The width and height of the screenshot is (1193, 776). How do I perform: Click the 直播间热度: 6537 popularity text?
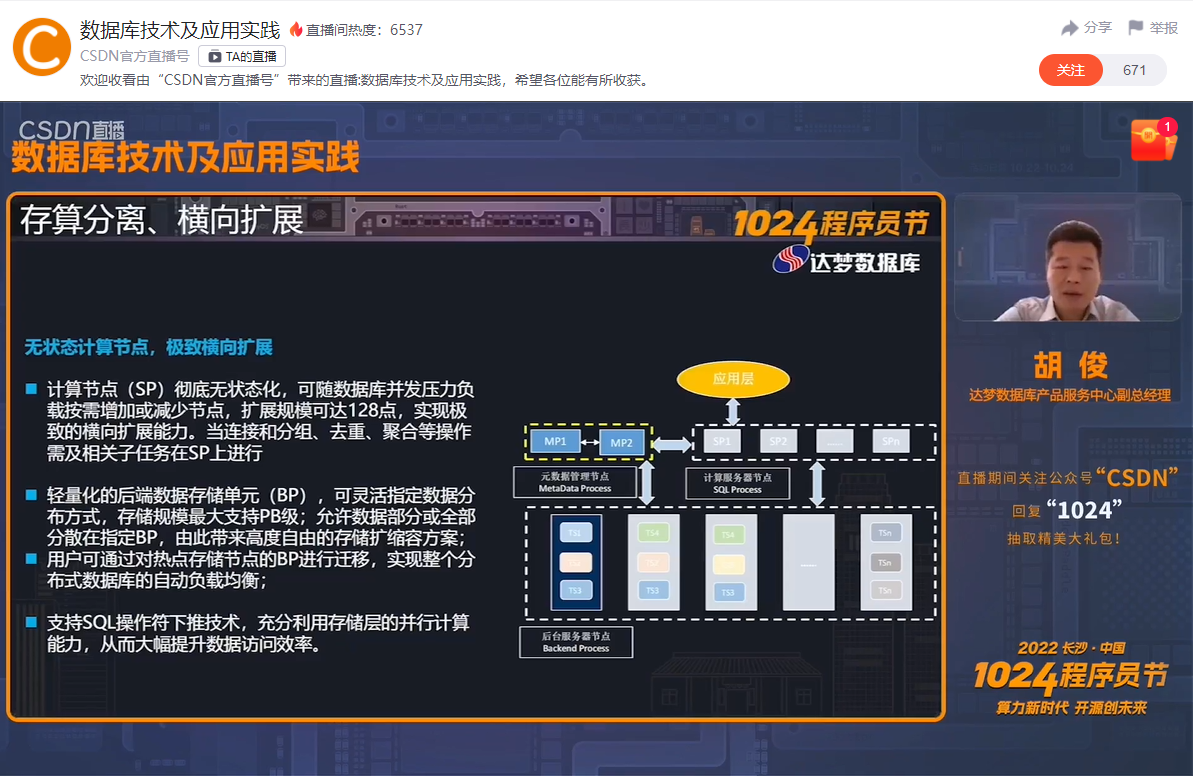pyautogui.click(x=364, y=30)
